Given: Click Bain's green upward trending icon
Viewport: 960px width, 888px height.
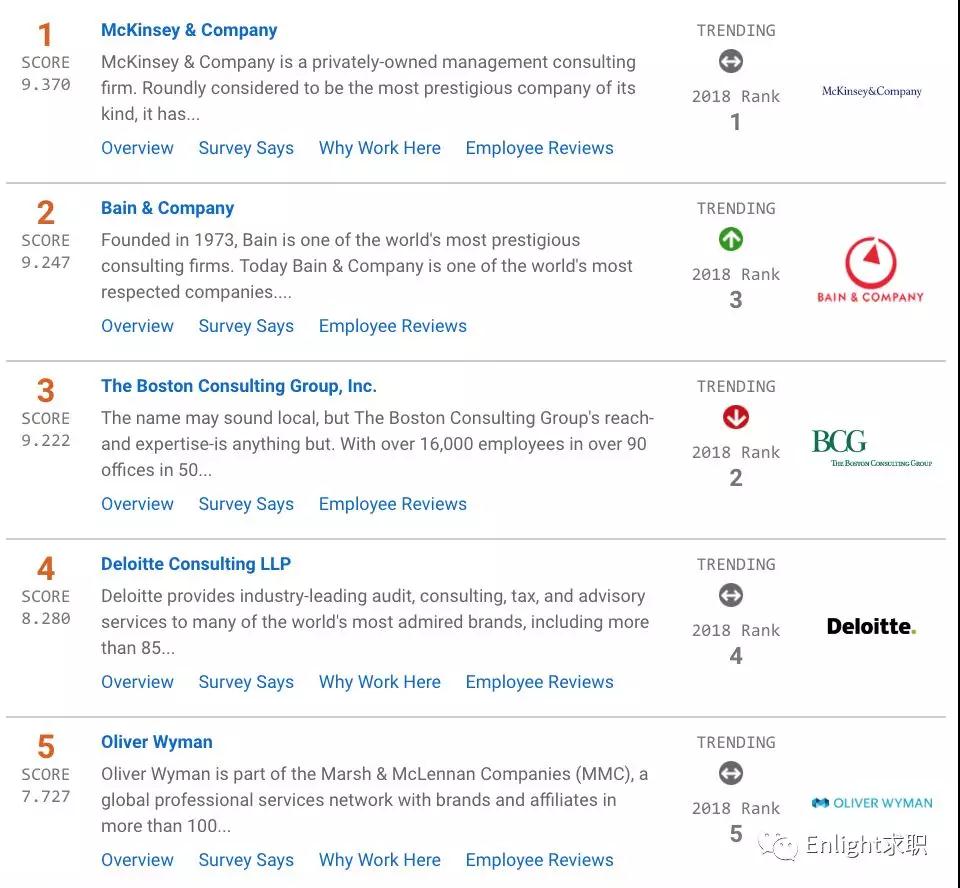Looking at the screenshot, I should tap(731, 240).
